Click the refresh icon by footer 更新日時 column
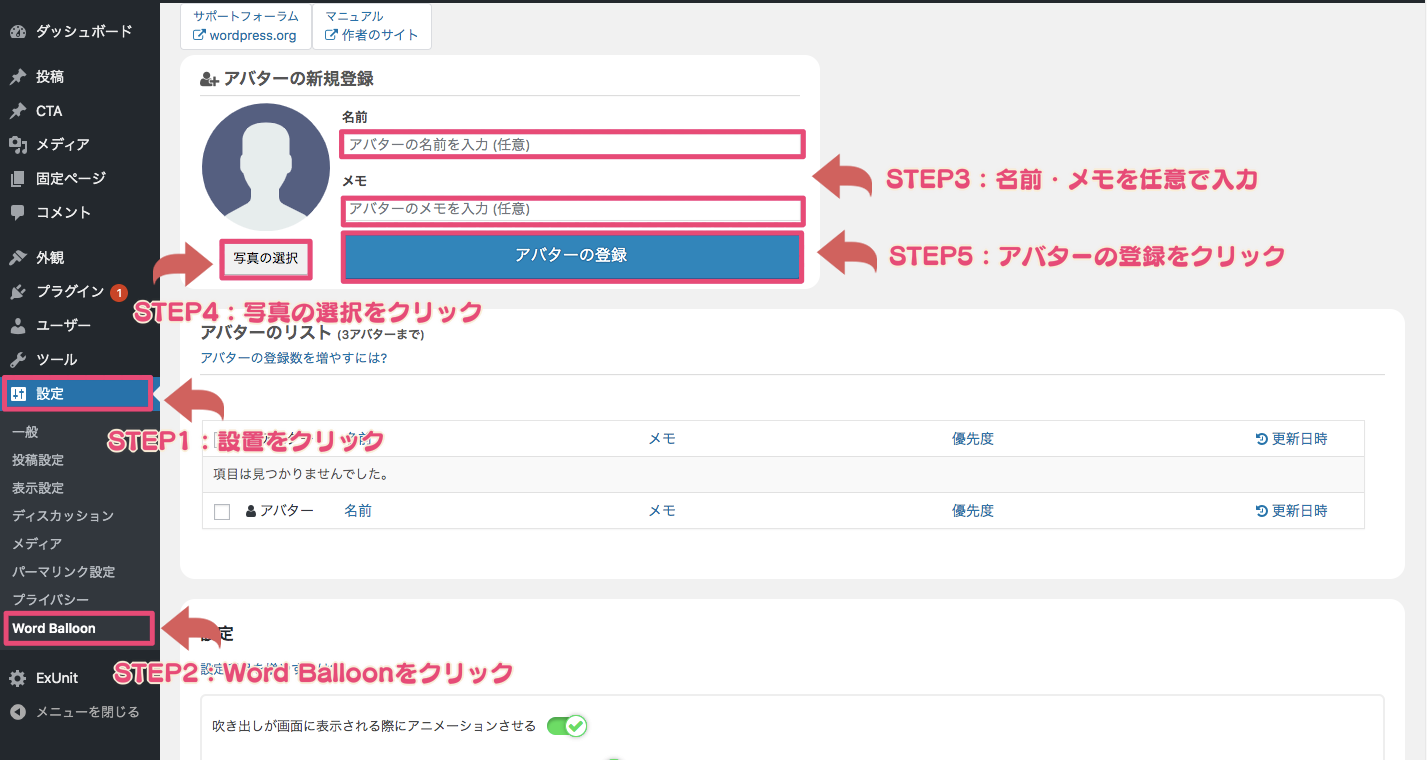 point(1262,511)
